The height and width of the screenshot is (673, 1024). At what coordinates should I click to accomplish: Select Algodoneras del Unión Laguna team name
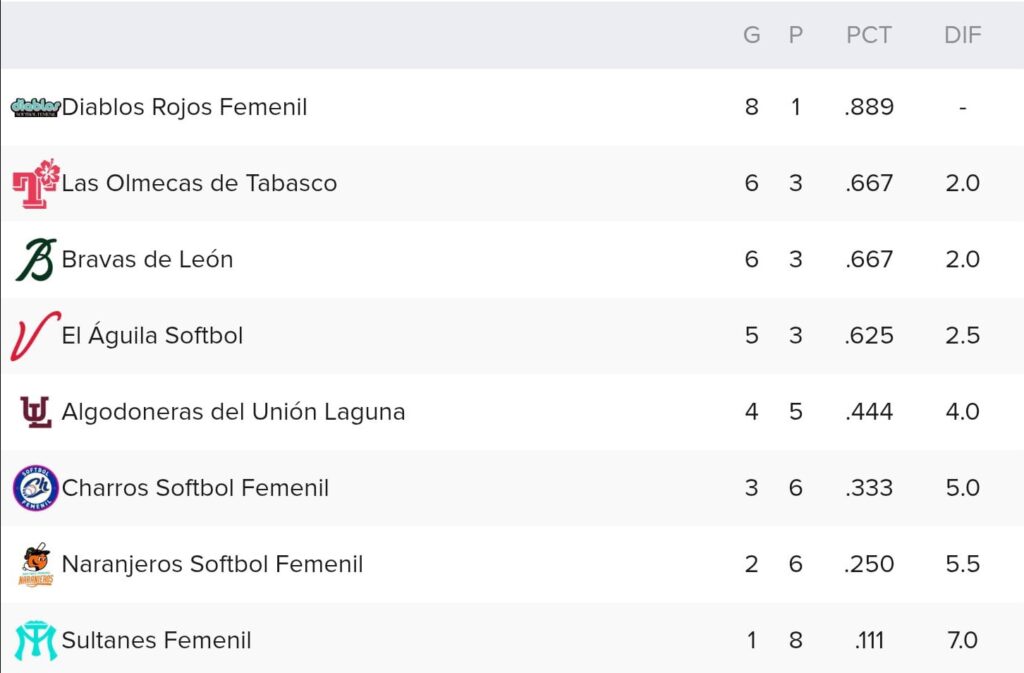(233, 411)
